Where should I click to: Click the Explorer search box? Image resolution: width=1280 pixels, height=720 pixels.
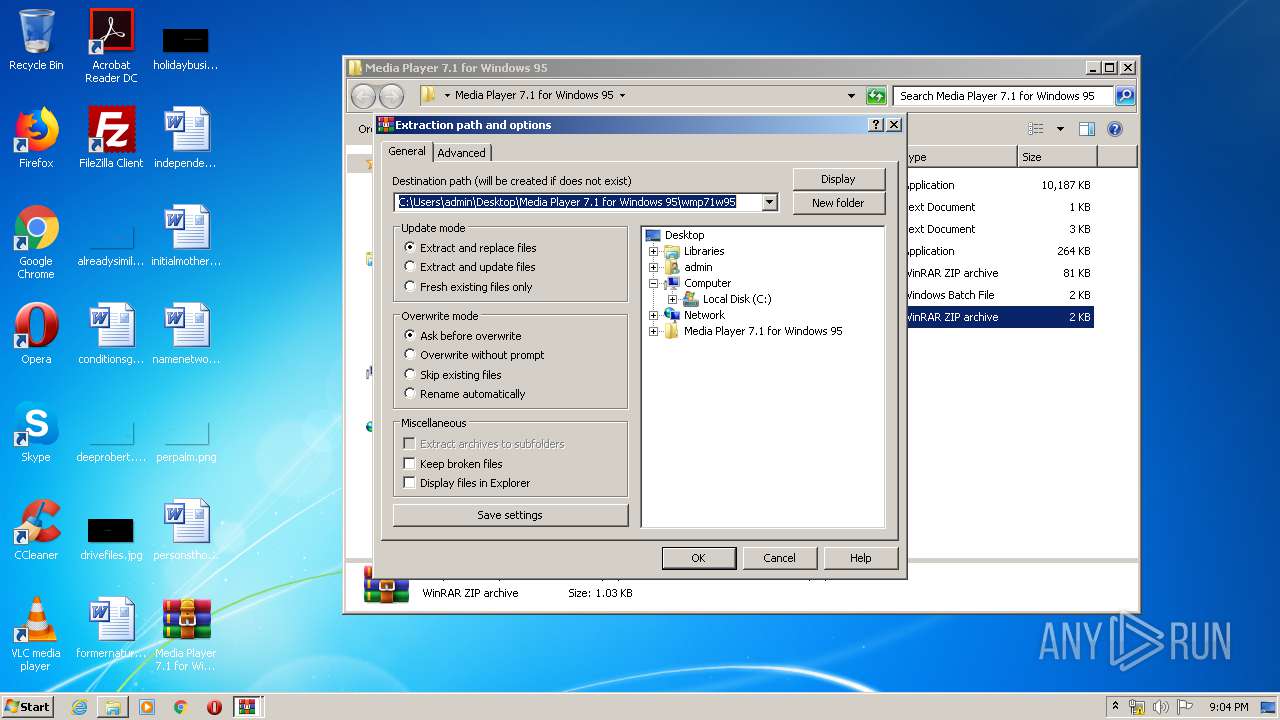(1003, 96)
